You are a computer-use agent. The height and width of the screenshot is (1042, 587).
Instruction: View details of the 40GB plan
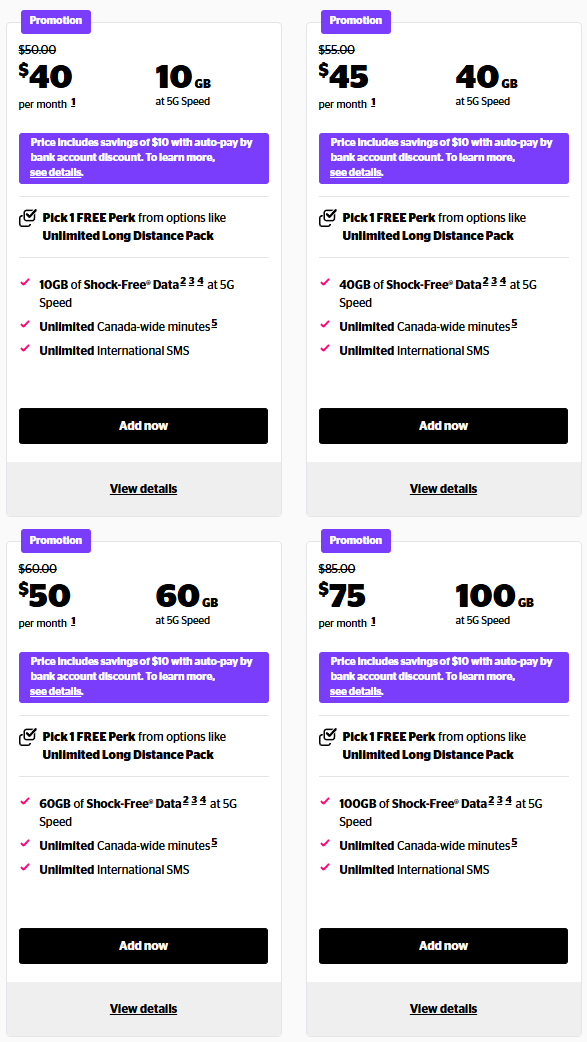pos(443,488)
